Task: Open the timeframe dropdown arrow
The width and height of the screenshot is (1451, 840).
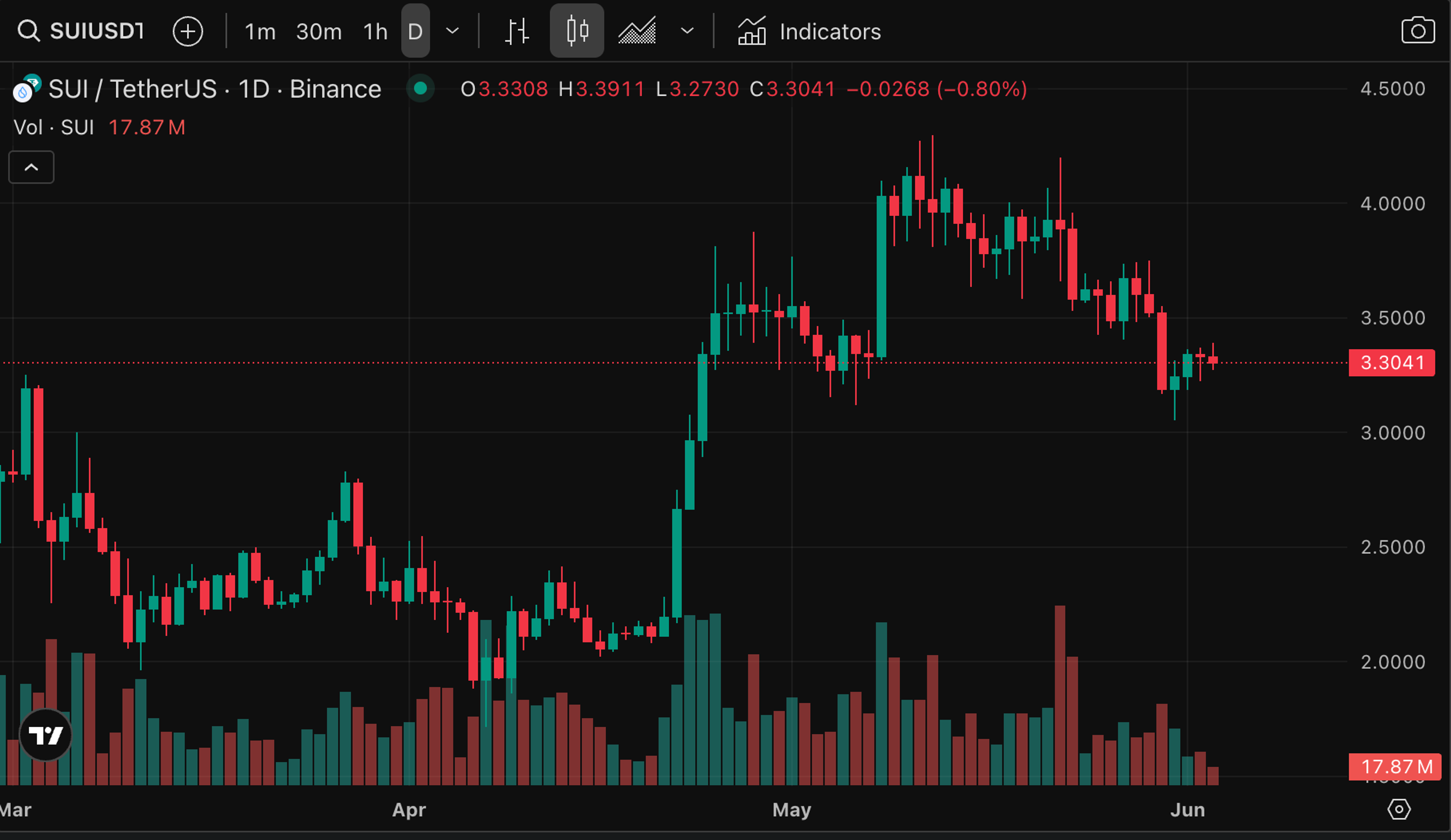Action: coord(453,31)
